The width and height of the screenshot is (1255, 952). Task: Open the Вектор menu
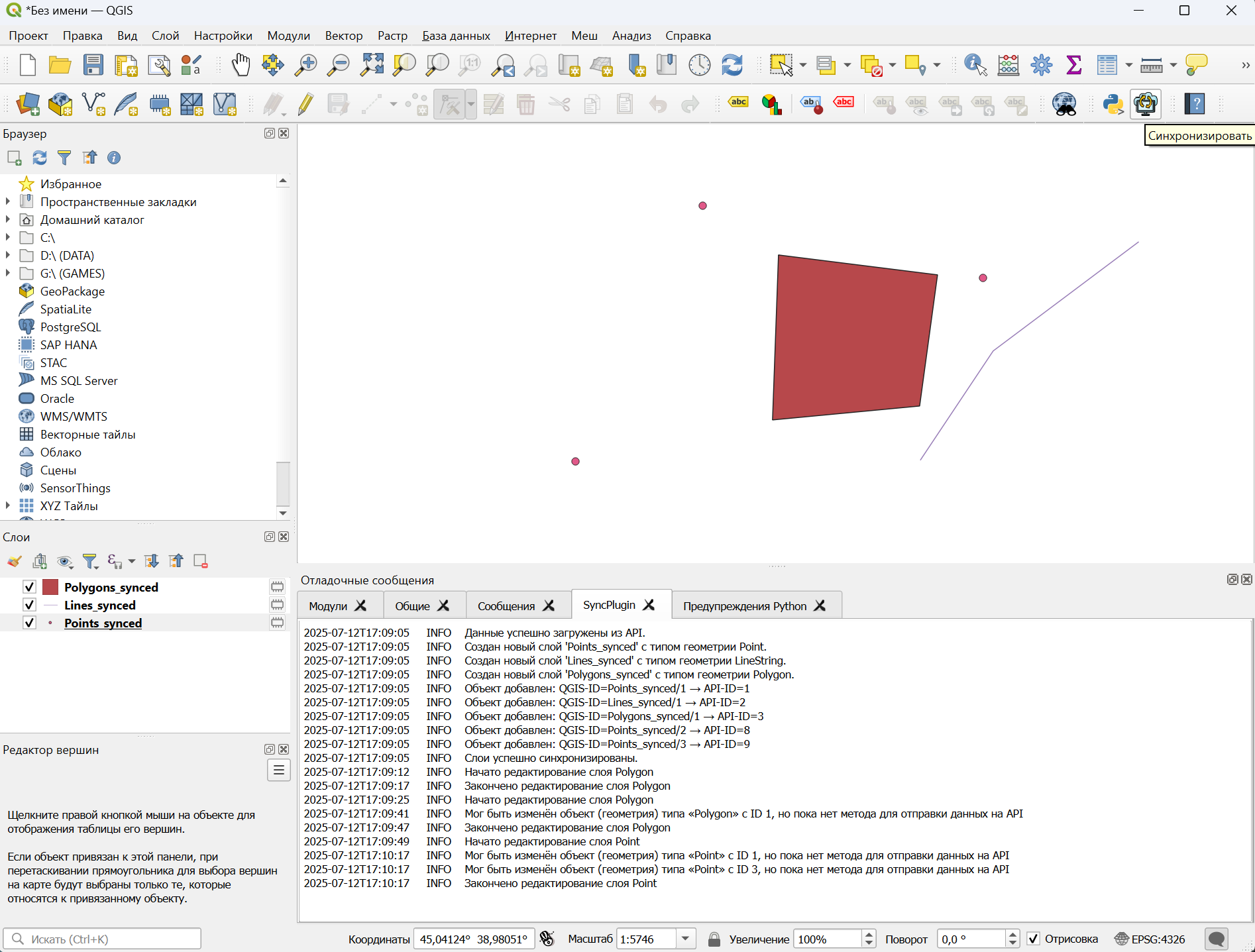[344, 36]
